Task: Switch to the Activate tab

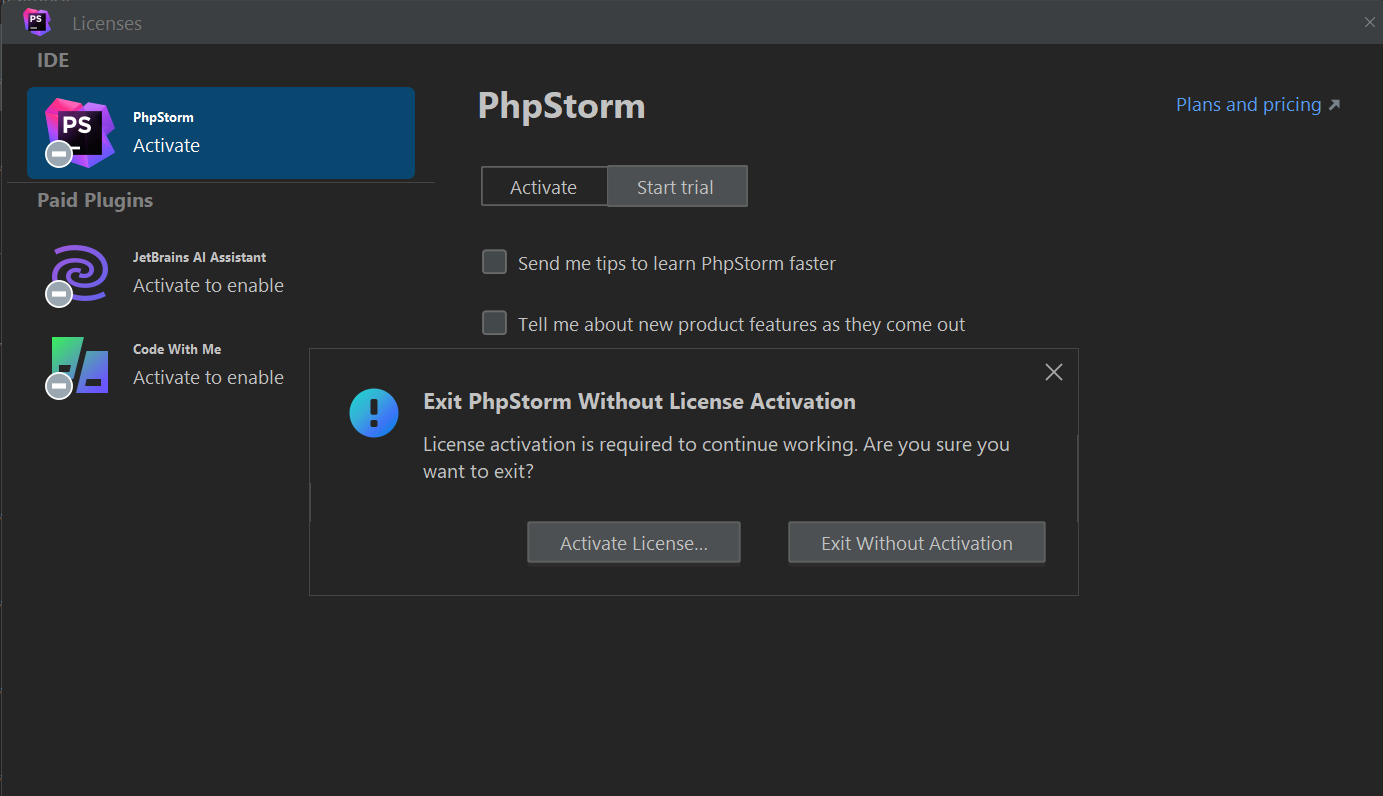Action: pos(544,187)
